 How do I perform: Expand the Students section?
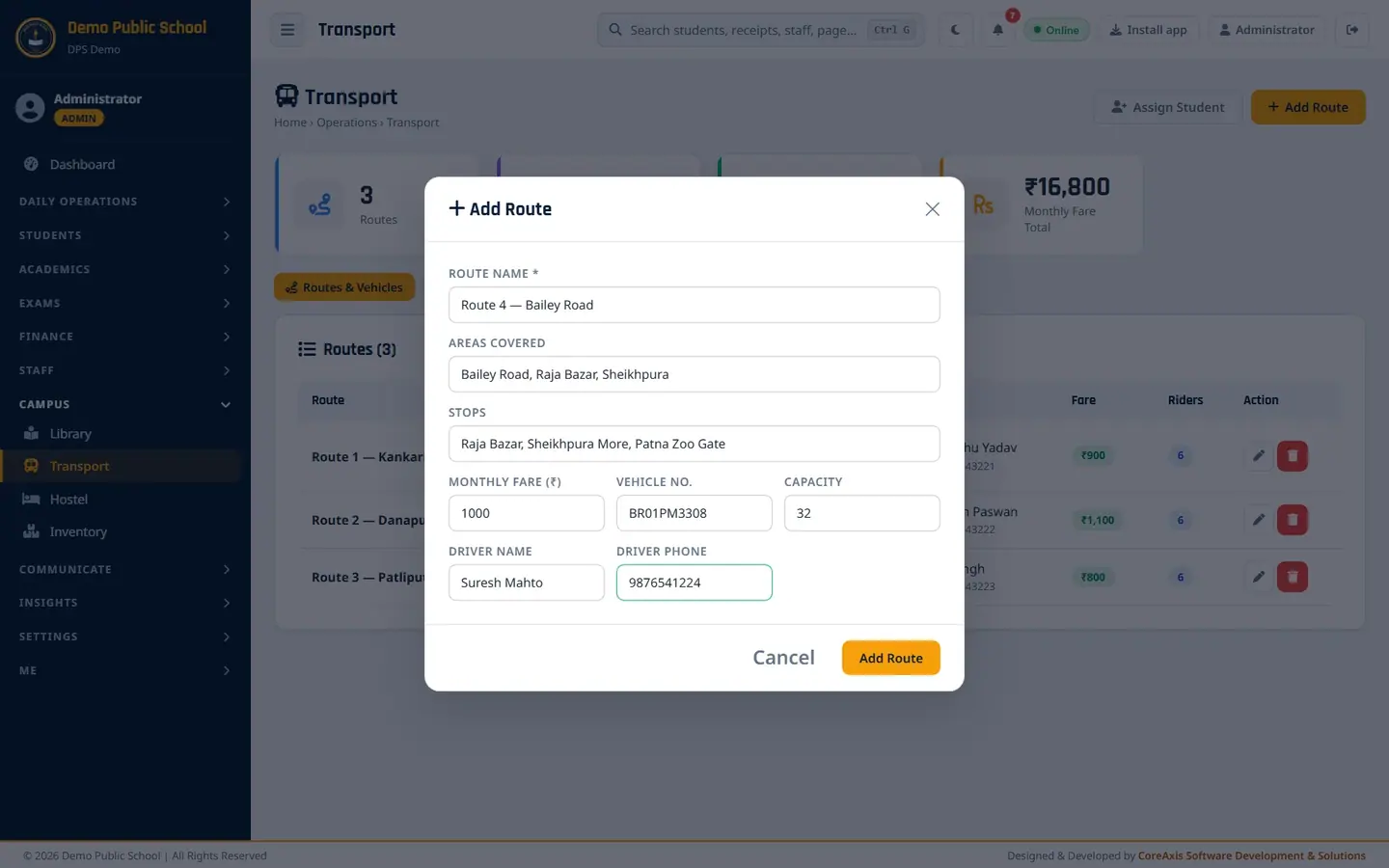[x=125, y=235]
